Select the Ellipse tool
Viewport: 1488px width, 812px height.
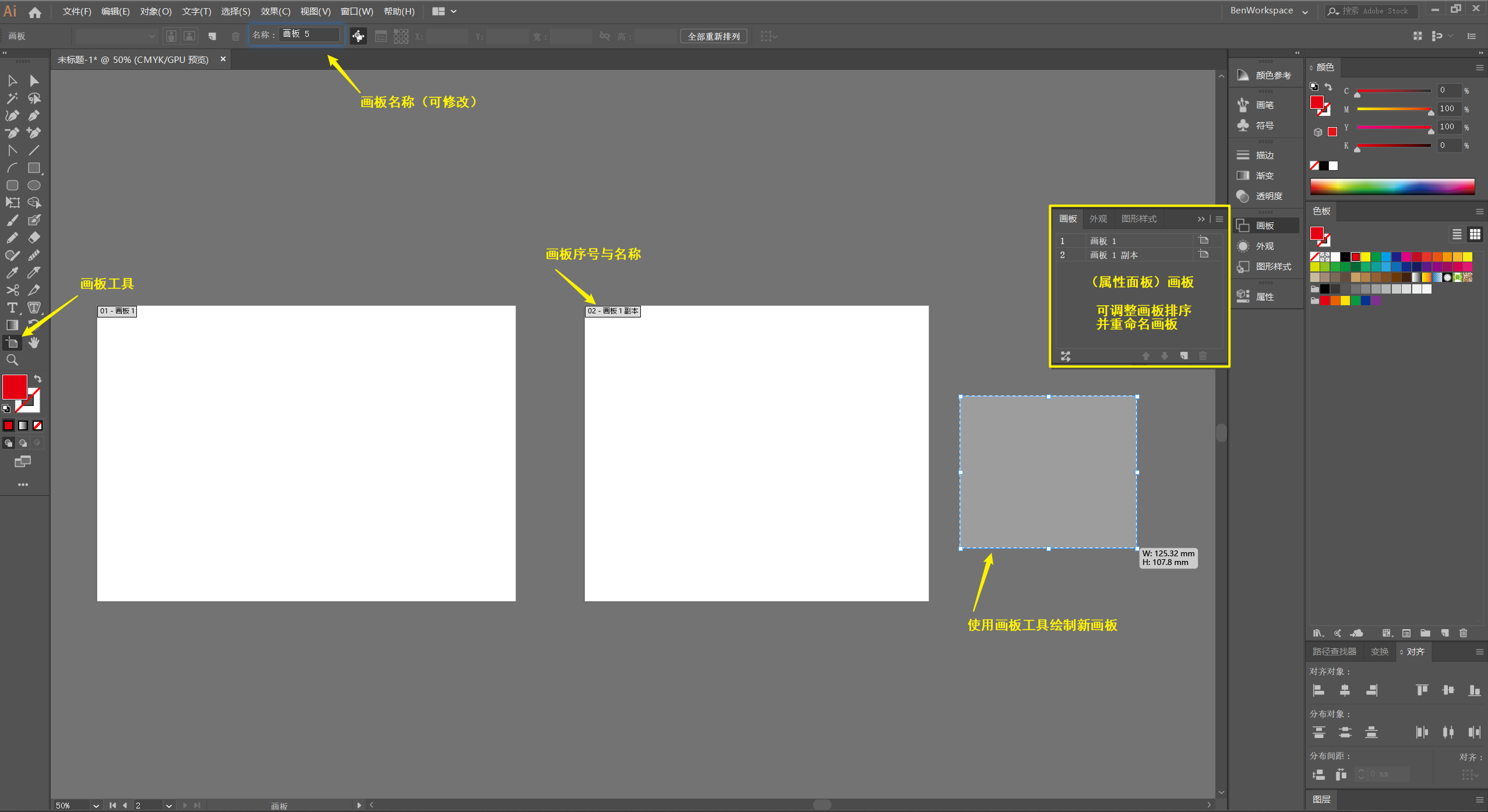pos(34,185)
